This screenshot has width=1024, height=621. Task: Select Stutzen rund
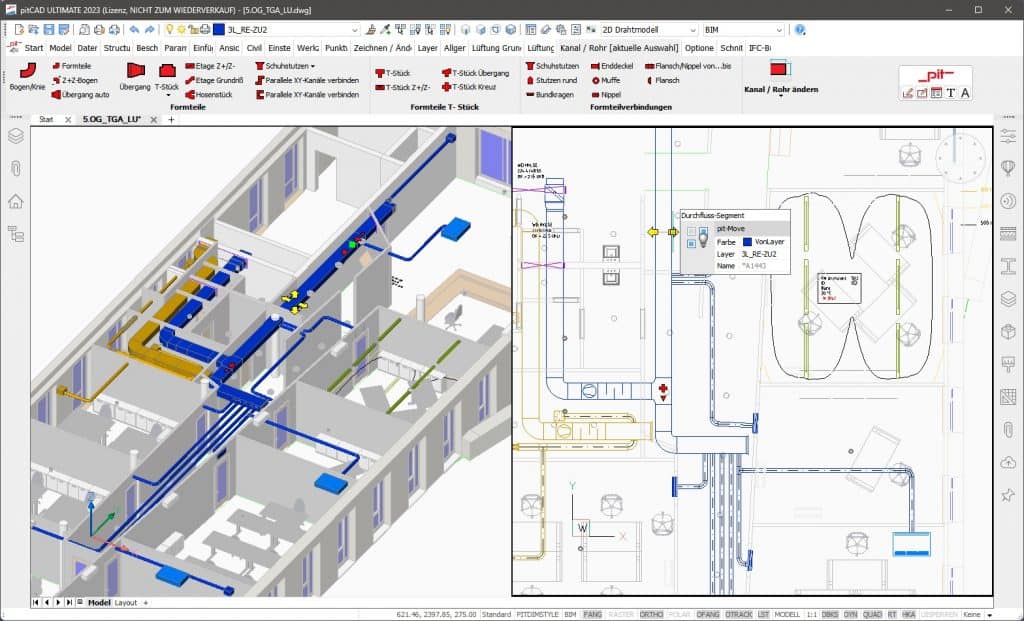pos(552,80)
